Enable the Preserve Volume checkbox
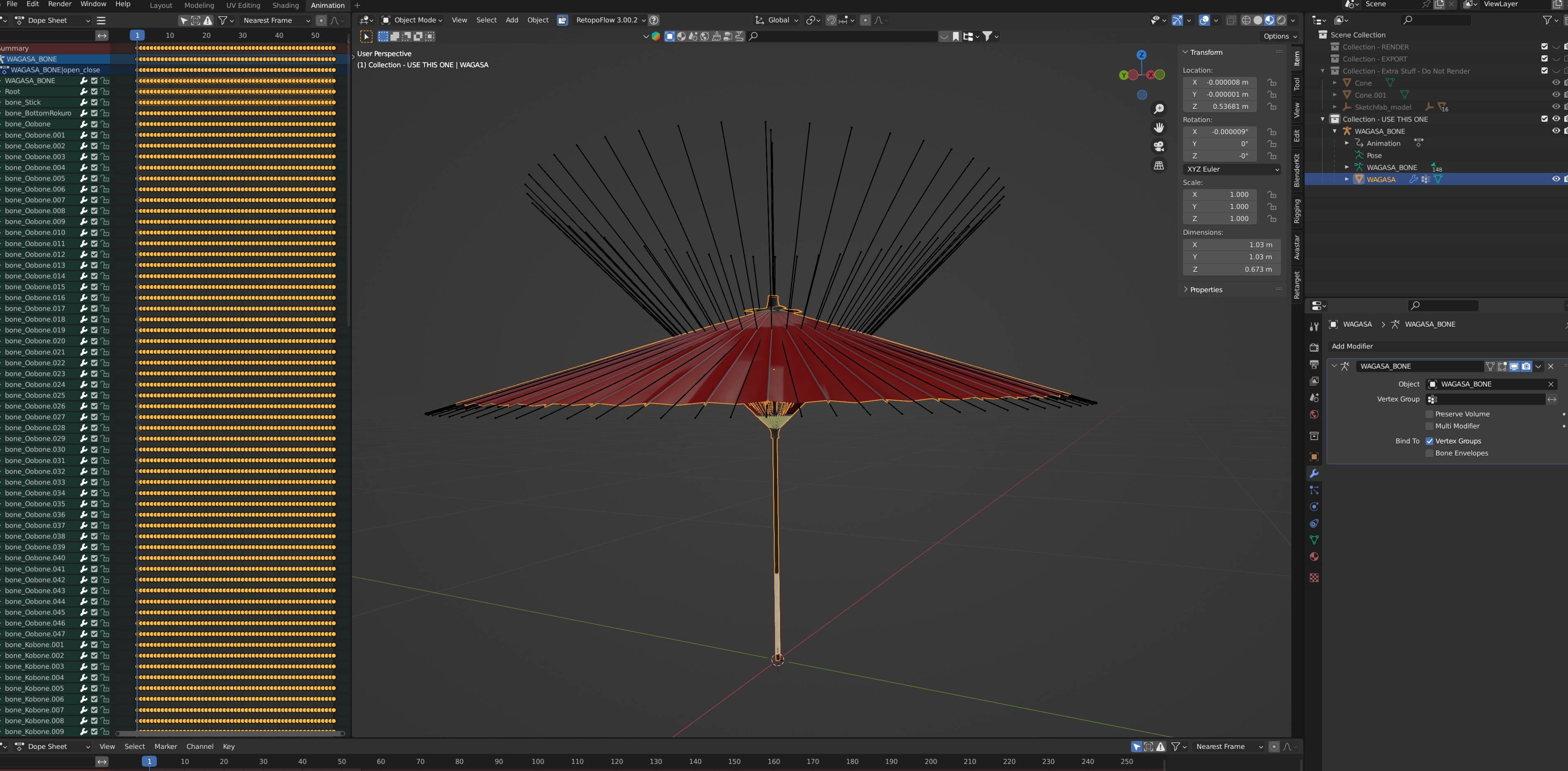This screenshot has width=1568, height=771. [x=1429, y=414]
